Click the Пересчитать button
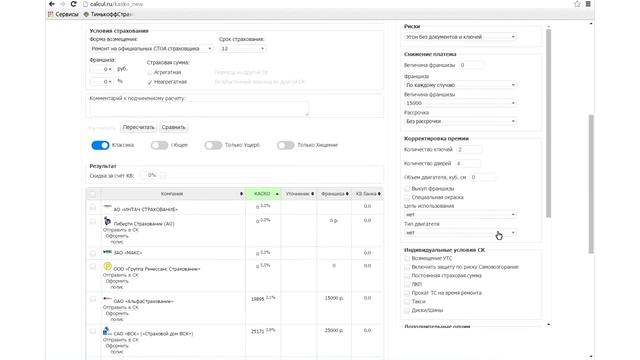Image resolution: width=640 pixels, height=360 pixels. coord(138,127)
